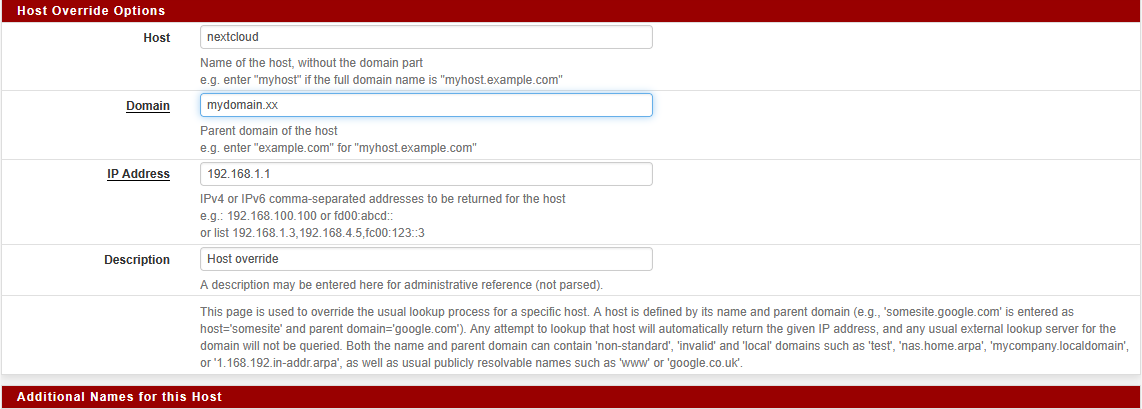
Task: Click the Host Override Options header
Action: [x=91, y=10]
